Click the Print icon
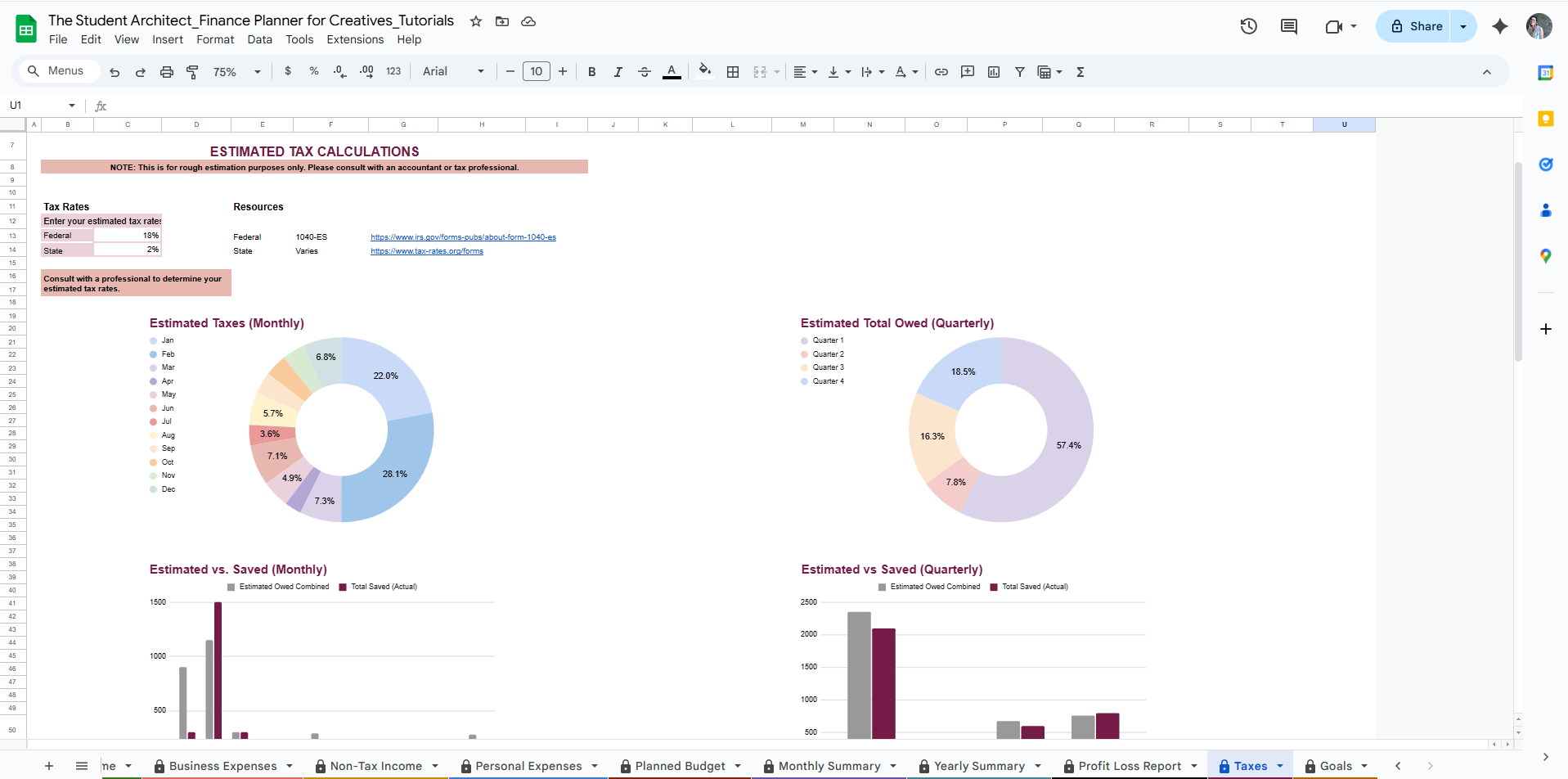This screenshot has height=779, width=1568. 167,72
